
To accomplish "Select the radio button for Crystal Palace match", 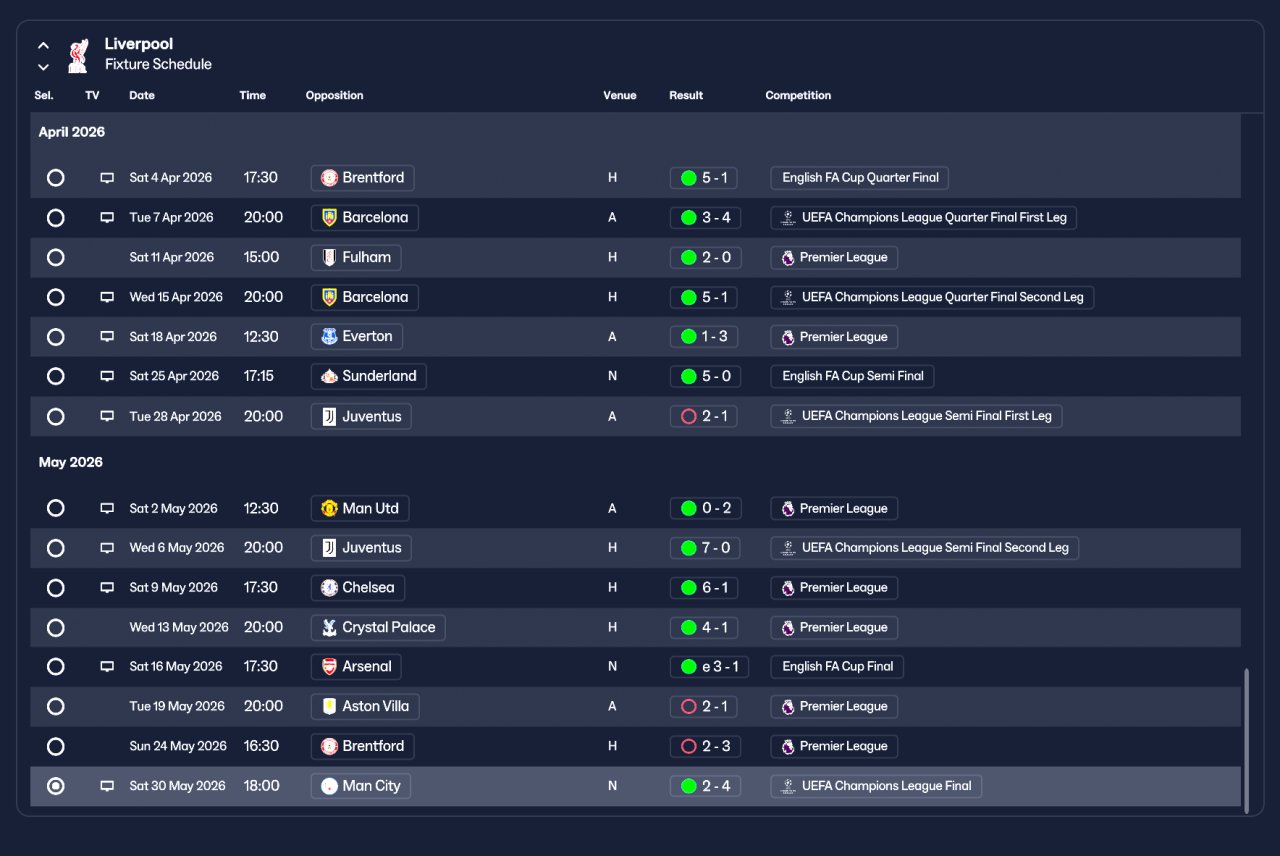I will (x=56, y=628).
